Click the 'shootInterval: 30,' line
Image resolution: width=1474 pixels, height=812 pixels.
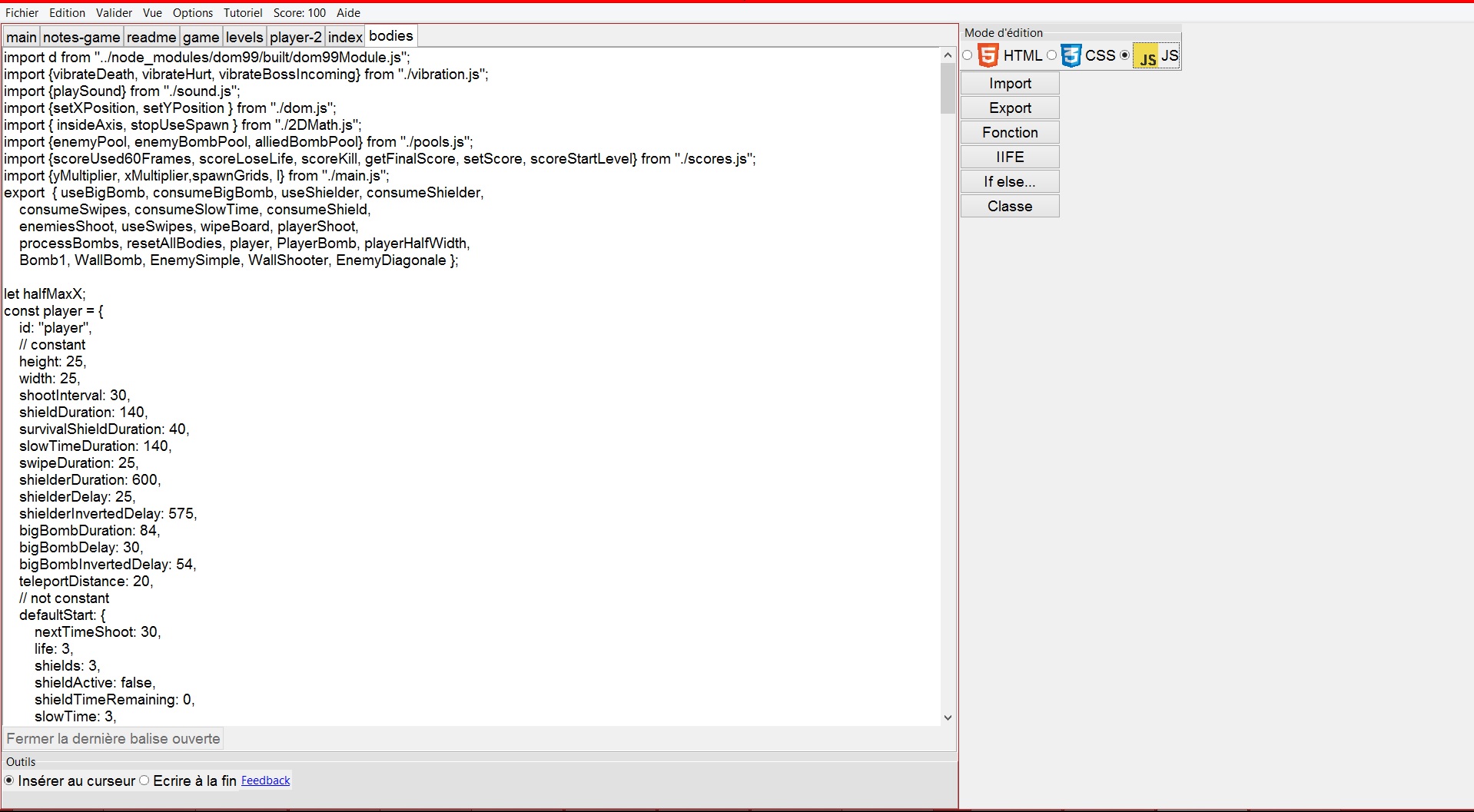coord(75,395)
